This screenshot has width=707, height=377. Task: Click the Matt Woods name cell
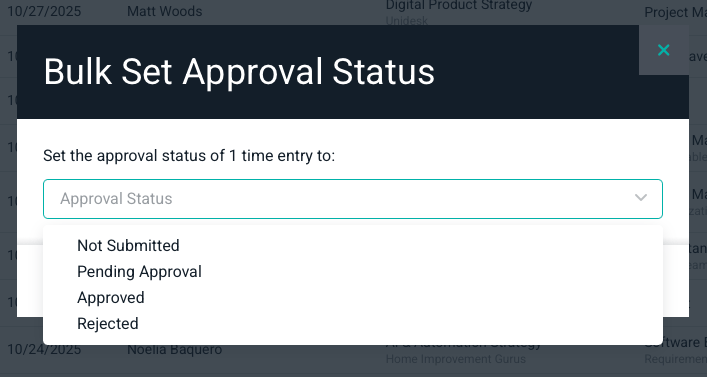(x=165, y=11)
